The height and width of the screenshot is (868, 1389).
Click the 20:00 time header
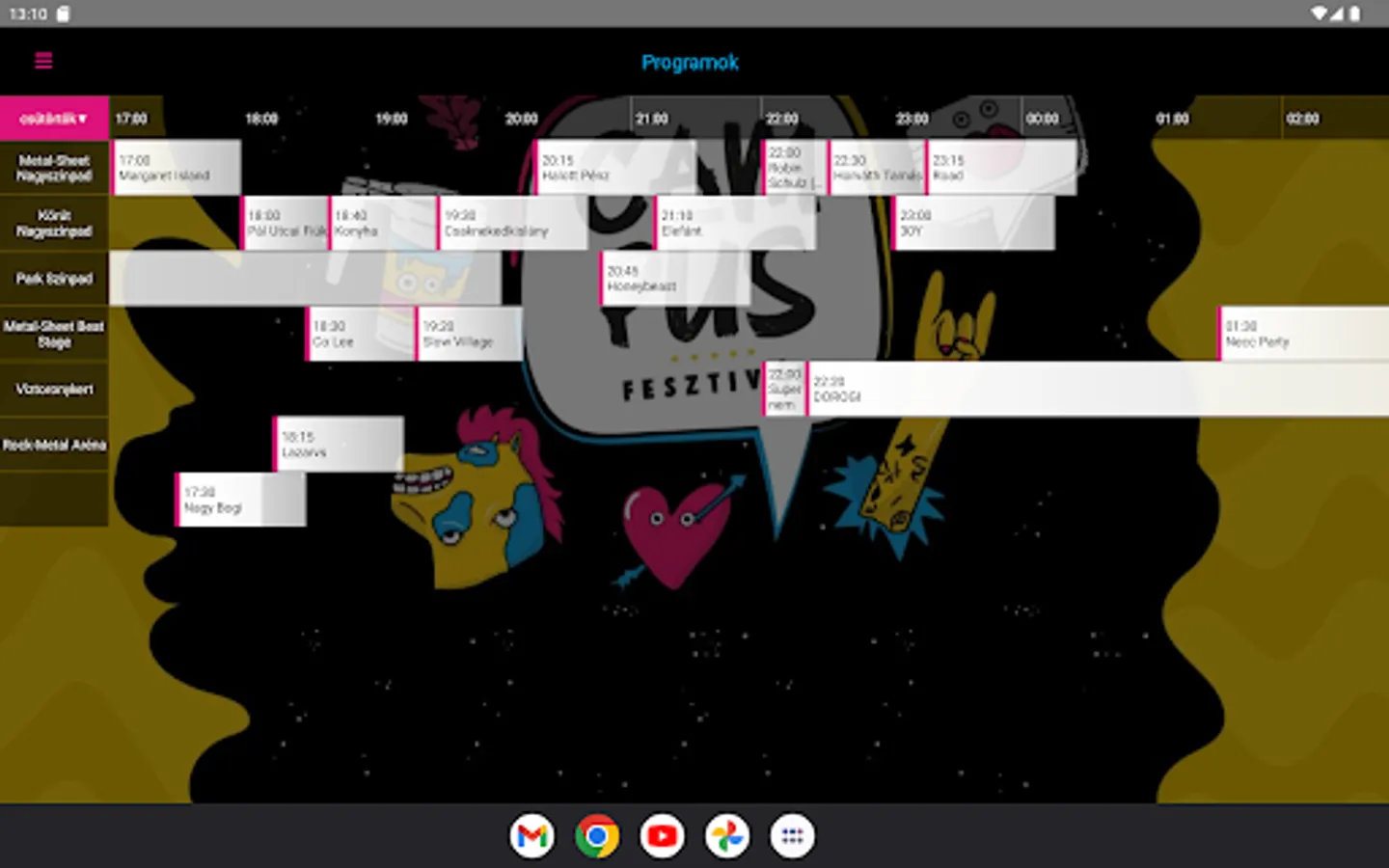522,119
